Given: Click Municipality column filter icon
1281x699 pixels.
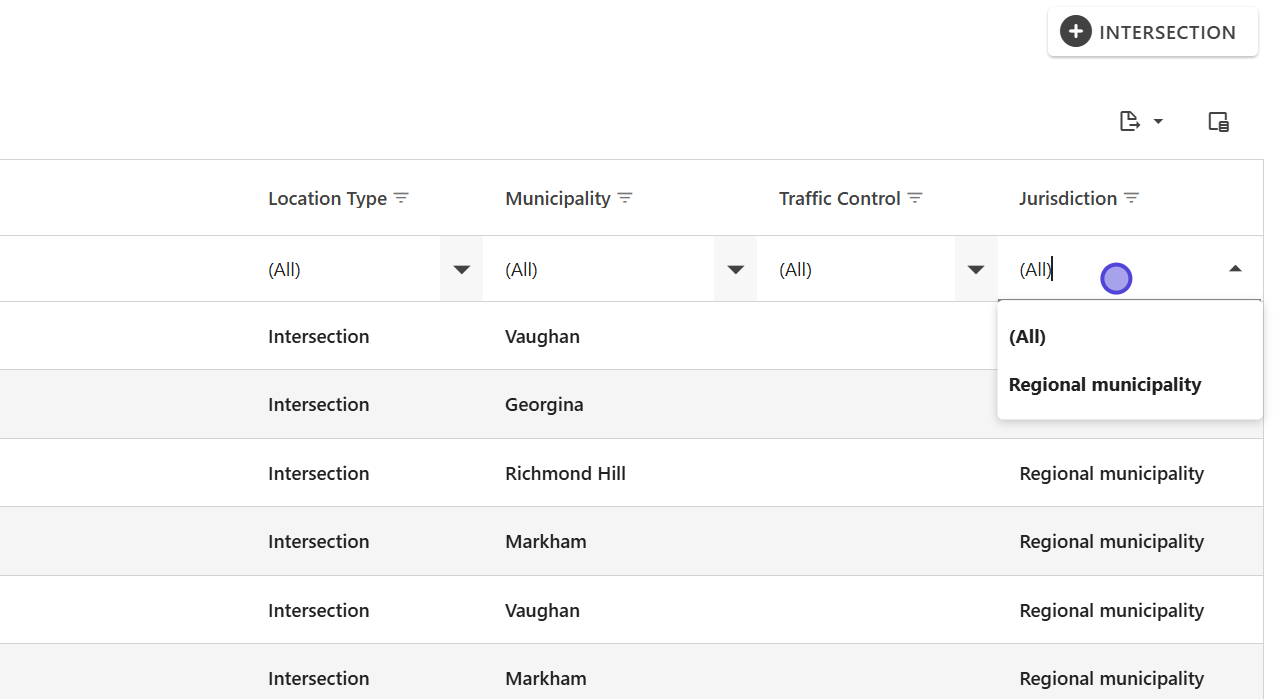Looking at the screenshot, I should coord(625,198).
